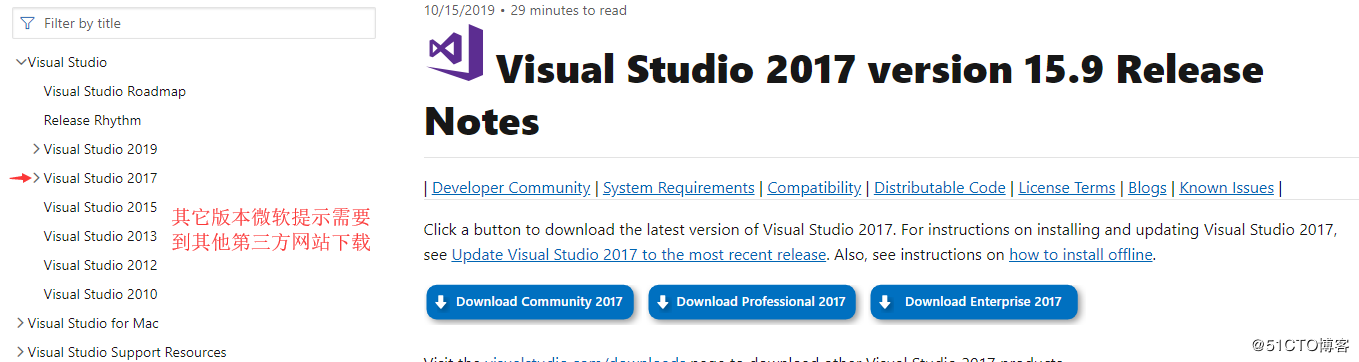Open the Developer Community link
Image resolution: width=1359 pixels, height=362 pixels.
pos(511,188)
